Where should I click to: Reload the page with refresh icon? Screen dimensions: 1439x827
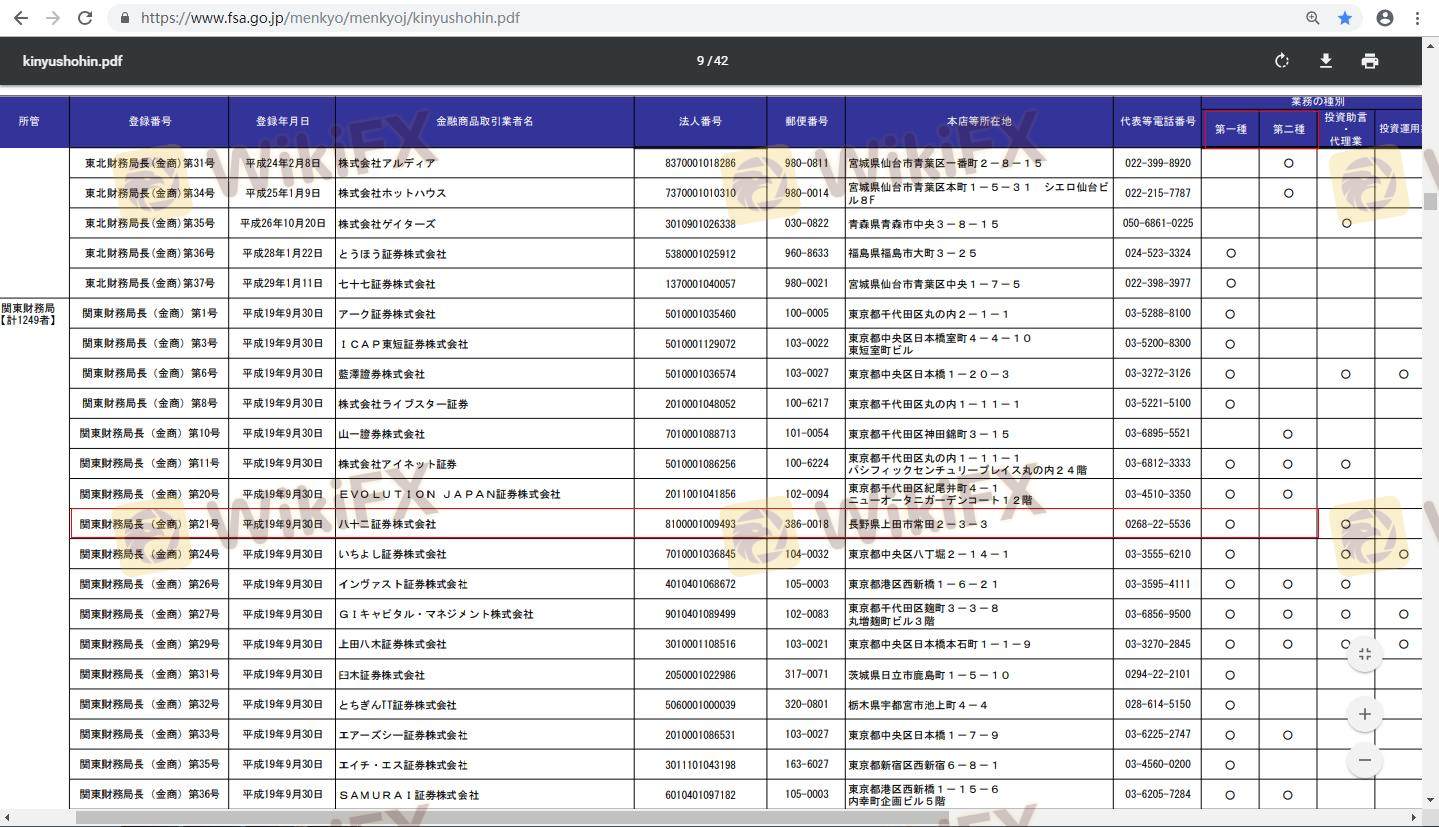click(x=86, y=18)
